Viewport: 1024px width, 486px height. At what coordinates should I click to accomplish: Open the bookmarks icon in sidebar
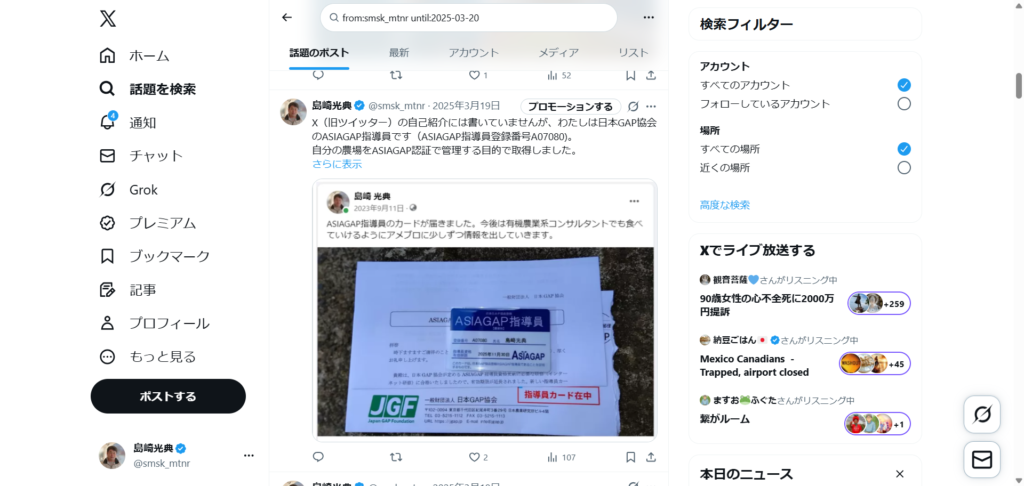point(107,257)
